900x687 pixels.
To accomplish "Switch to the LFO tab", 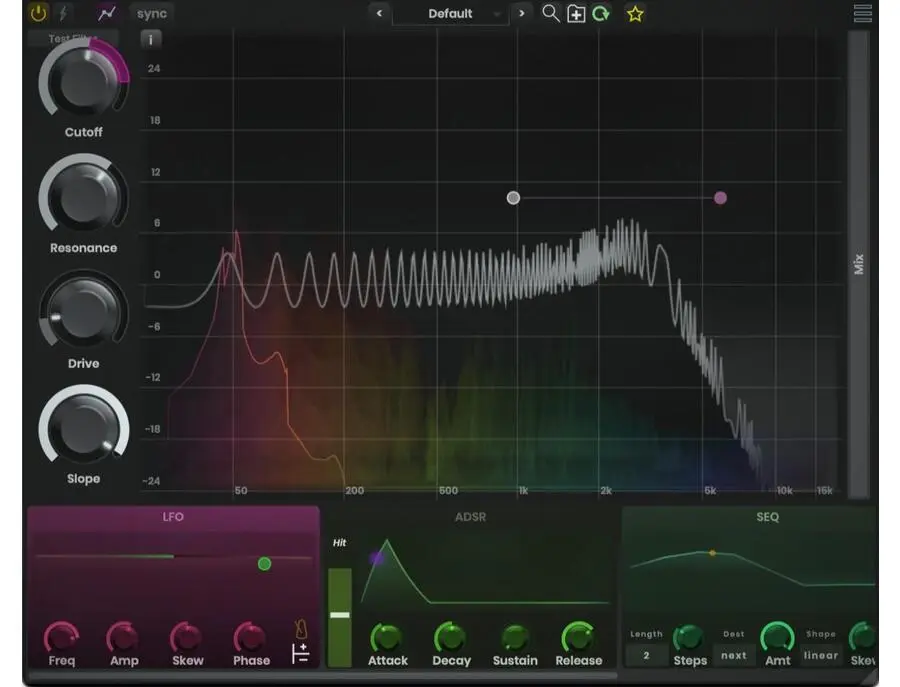I will tap(173, 517).
